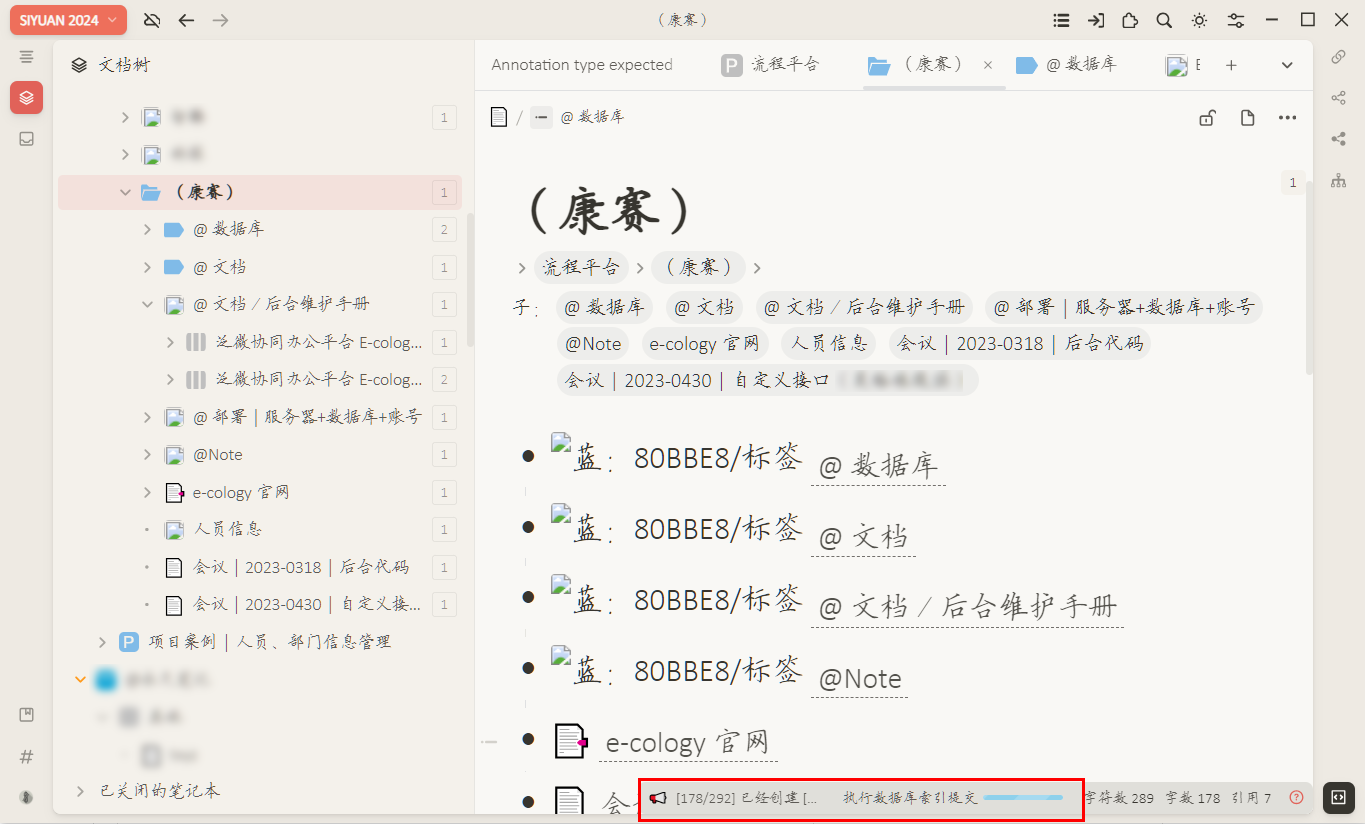This screenshot has width=1365, height=824.
Task: Click the document icon beside the lock
Action: coord(1247,118)
